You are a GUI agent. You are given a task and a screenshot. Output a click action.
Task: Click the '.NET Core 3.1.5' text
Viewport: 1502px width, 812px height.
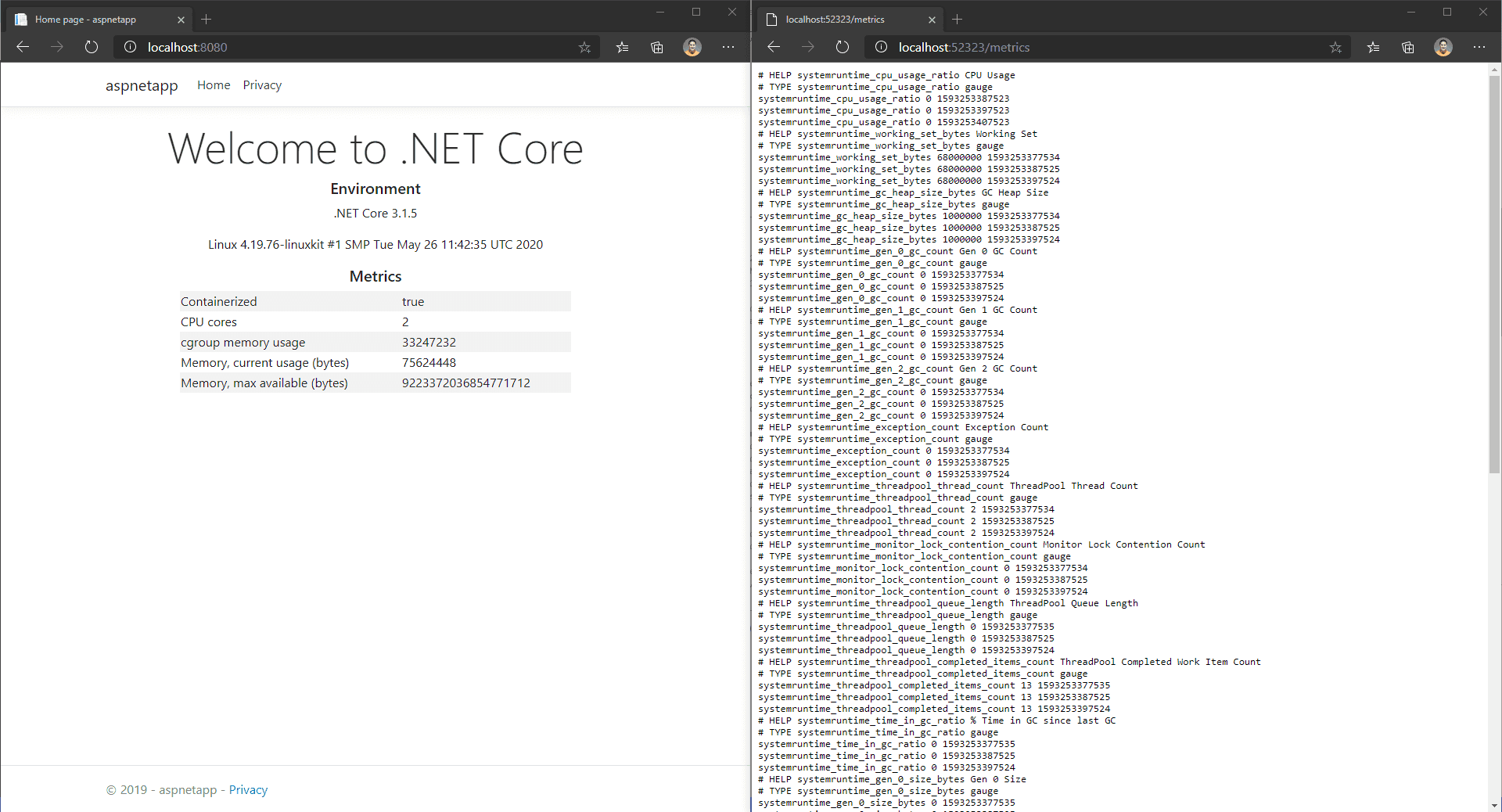(x=375, y=213)
